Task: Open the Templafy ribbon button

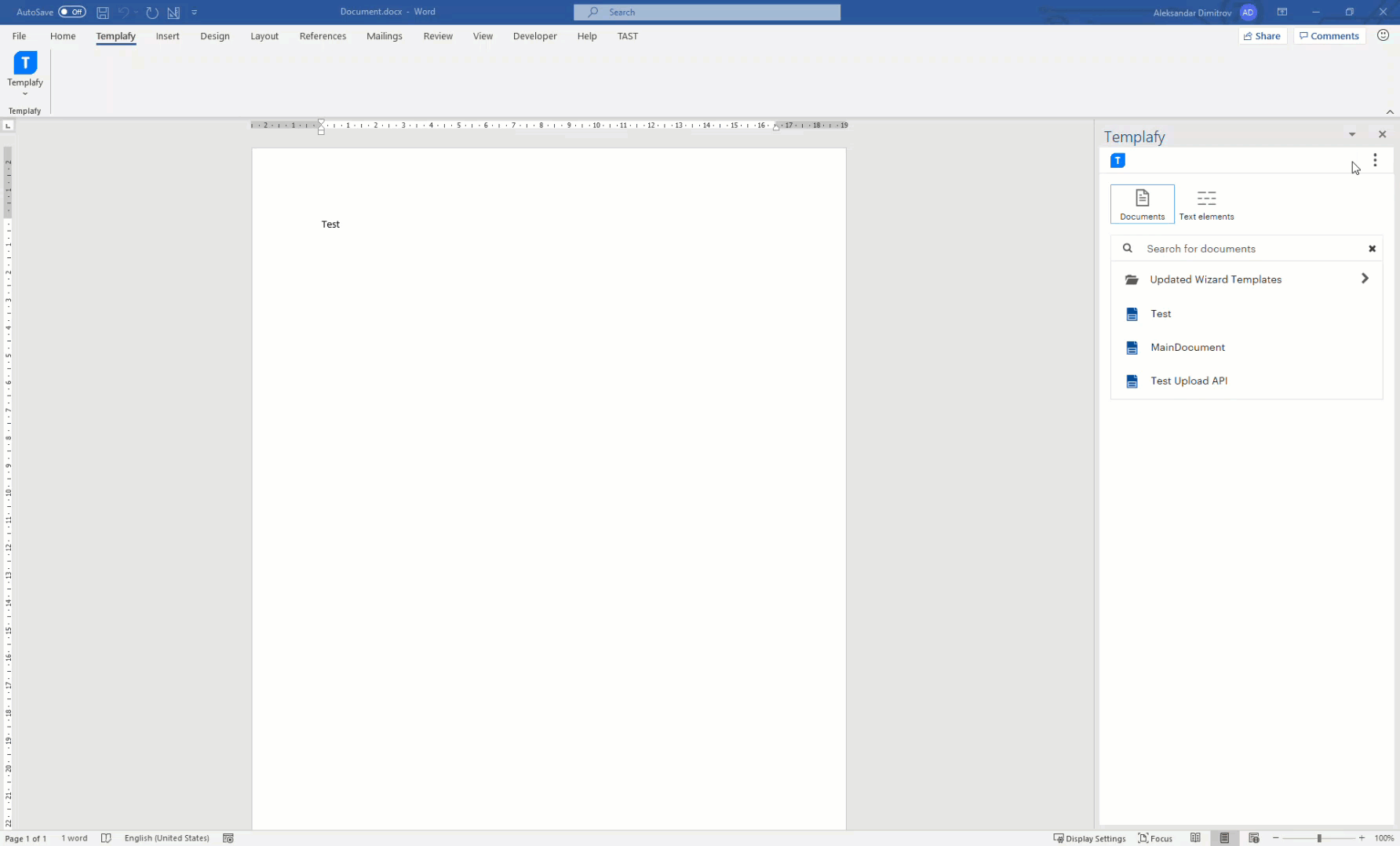Action: point(25,74)
